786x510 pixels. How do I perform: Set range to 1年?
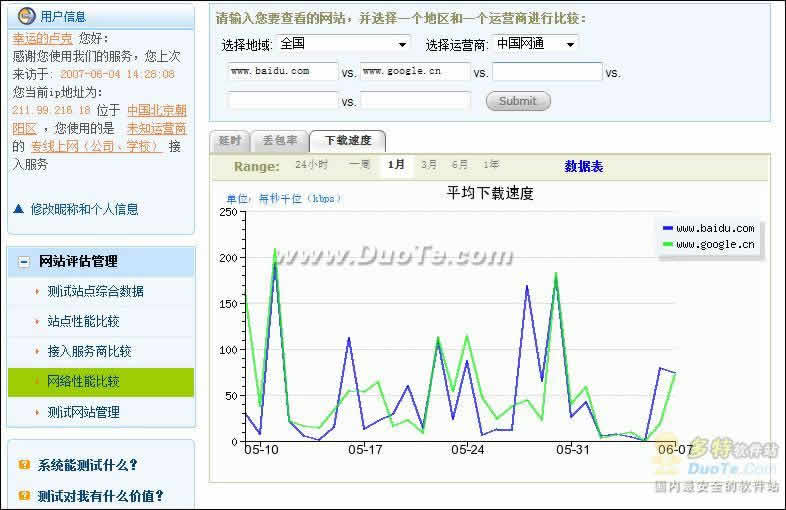coord(491,164)
